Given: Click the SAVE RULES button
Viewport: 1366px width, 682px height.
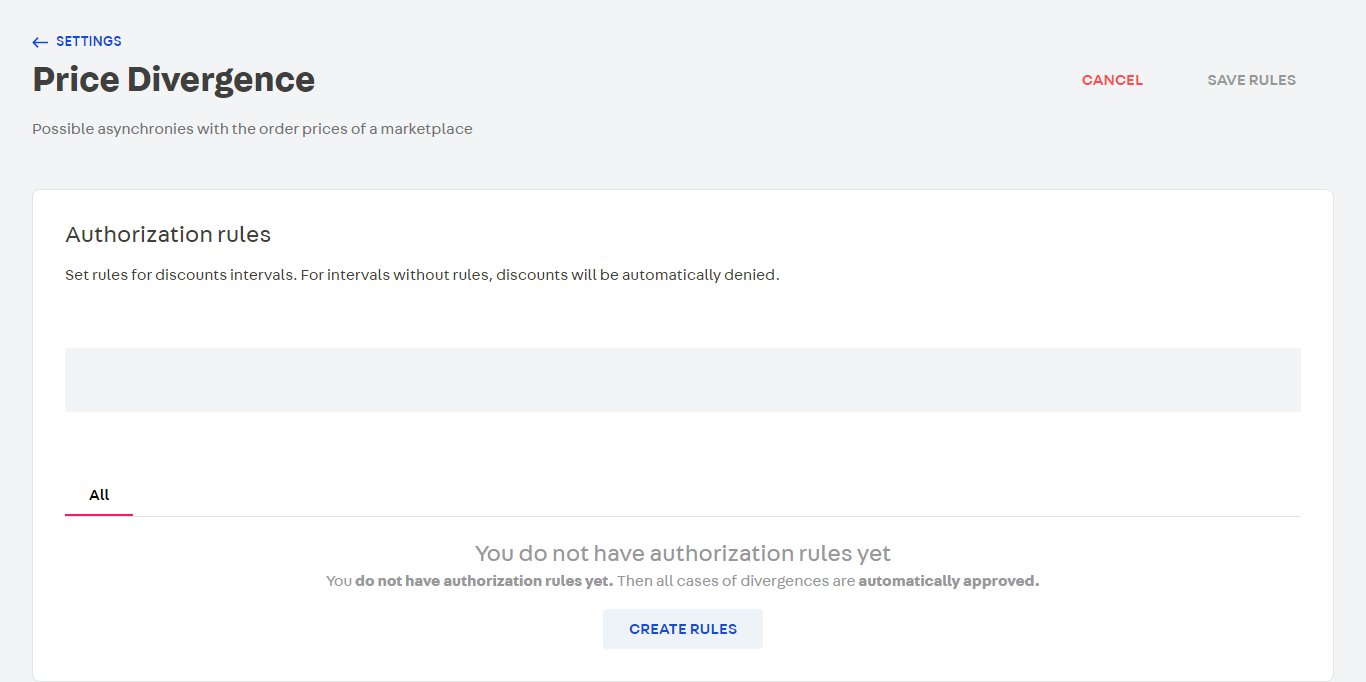Looking at the screenshot, I should click(x=1251, y=80).
